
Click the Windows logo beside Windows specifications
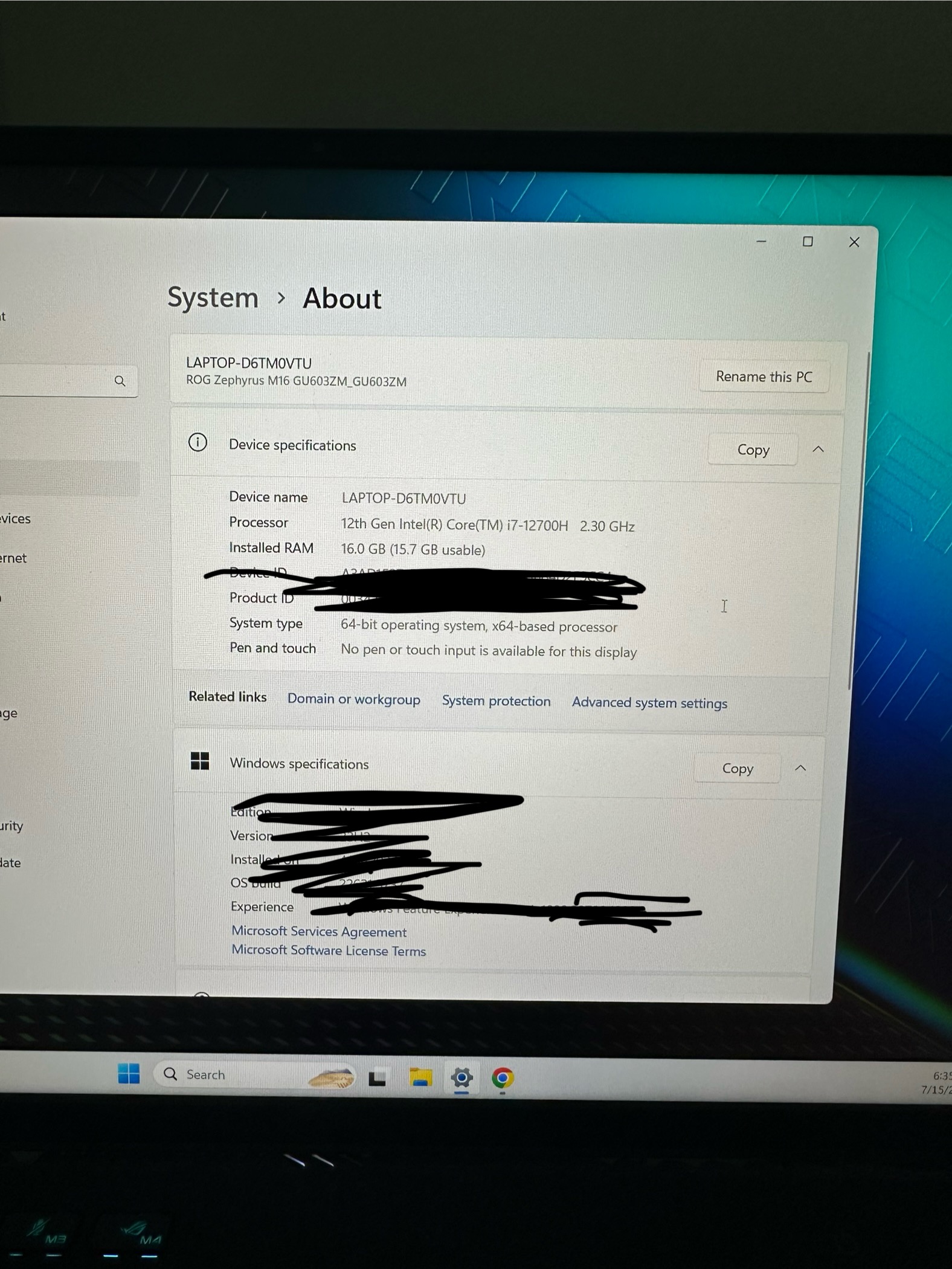click(x=200, y=761)
